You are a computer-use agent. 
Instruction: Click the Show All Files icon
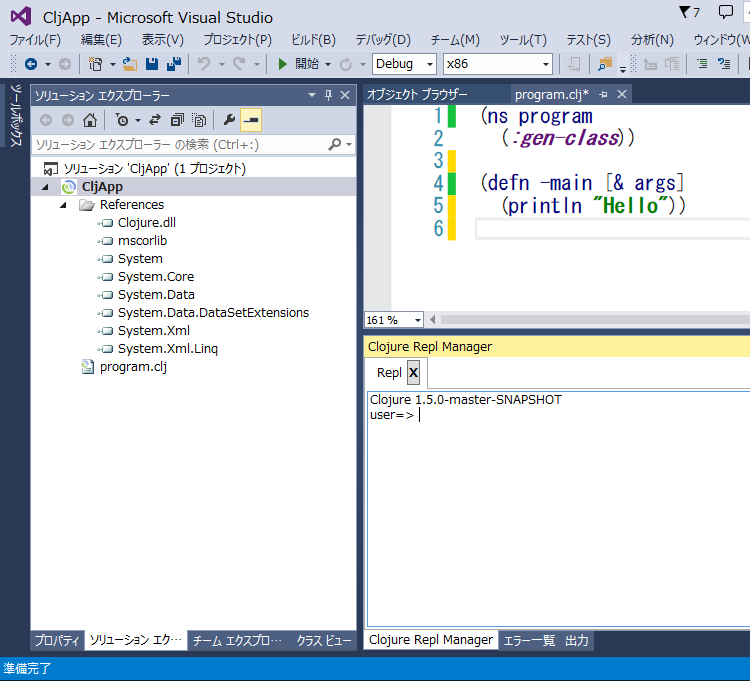pyautogui.click(x=199, y=120)
